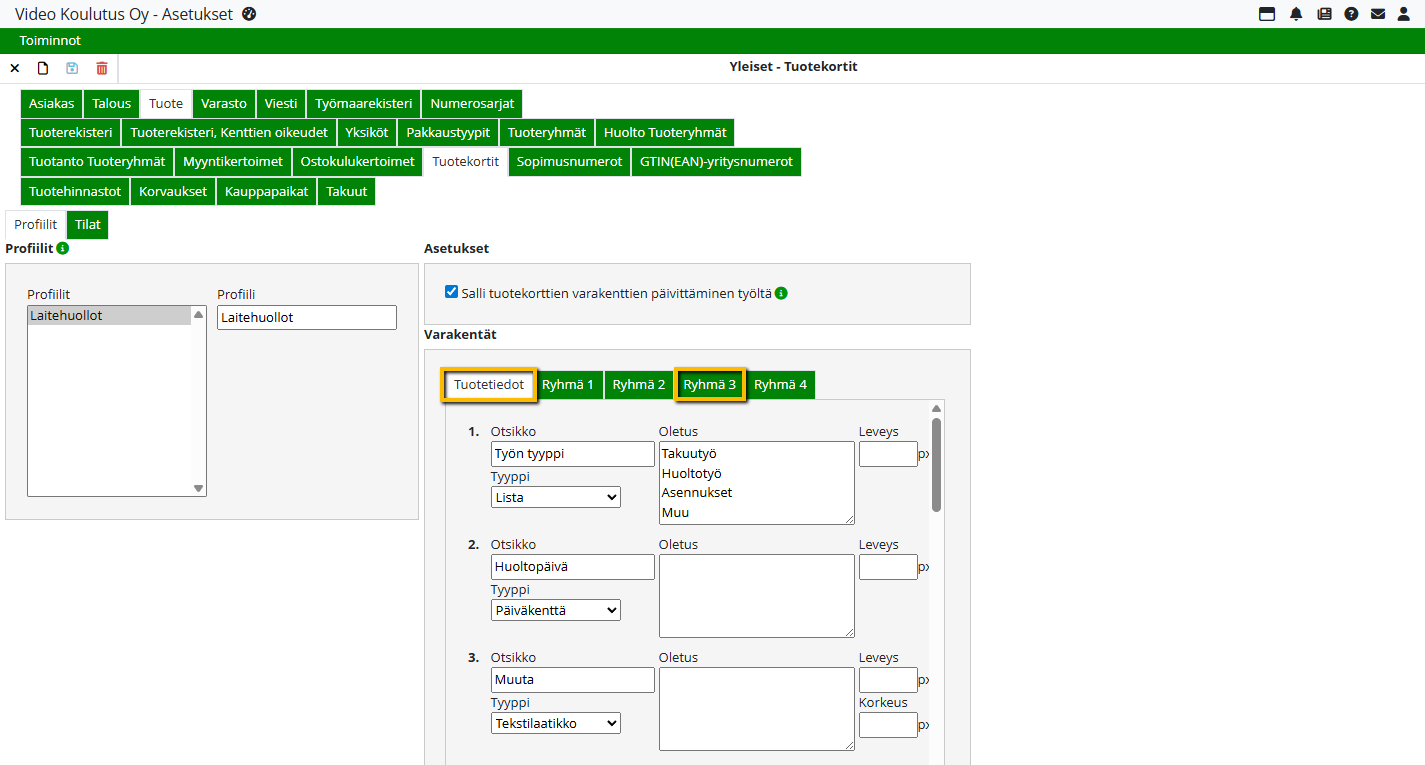Open the Toiminnot menu
The image size is (1425, 765).
50,41
